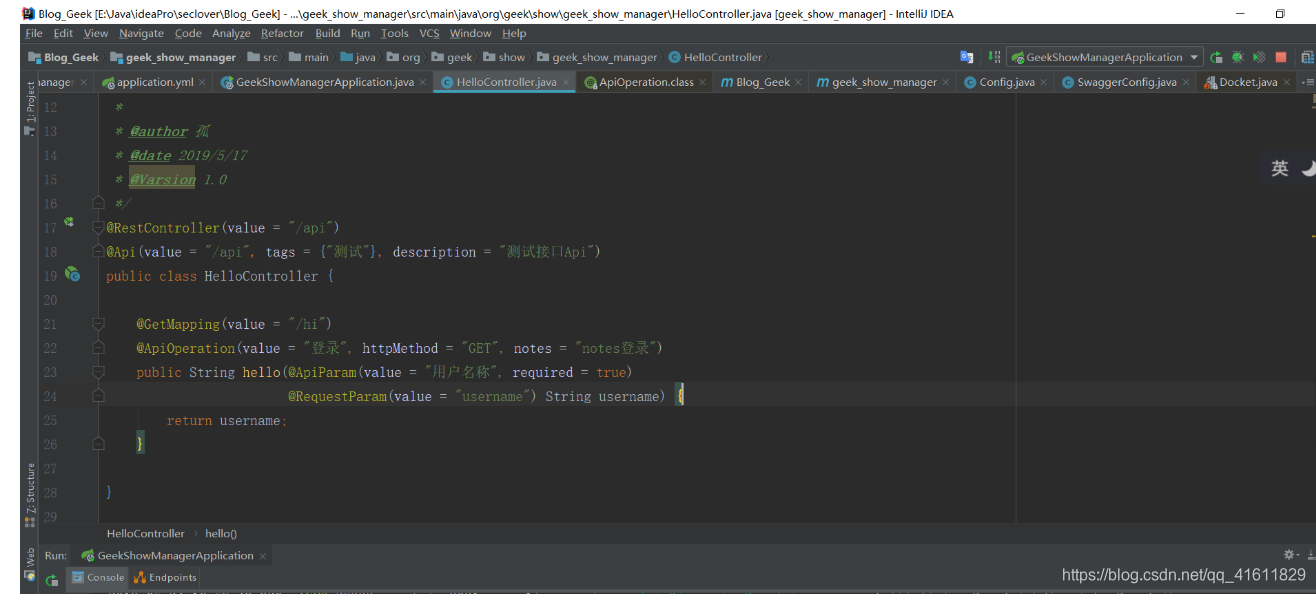The width and height of the screenshot is (1316, 594).
Task: Open the Translate action icon in the toolbar
Action: [x=965, y=57]
